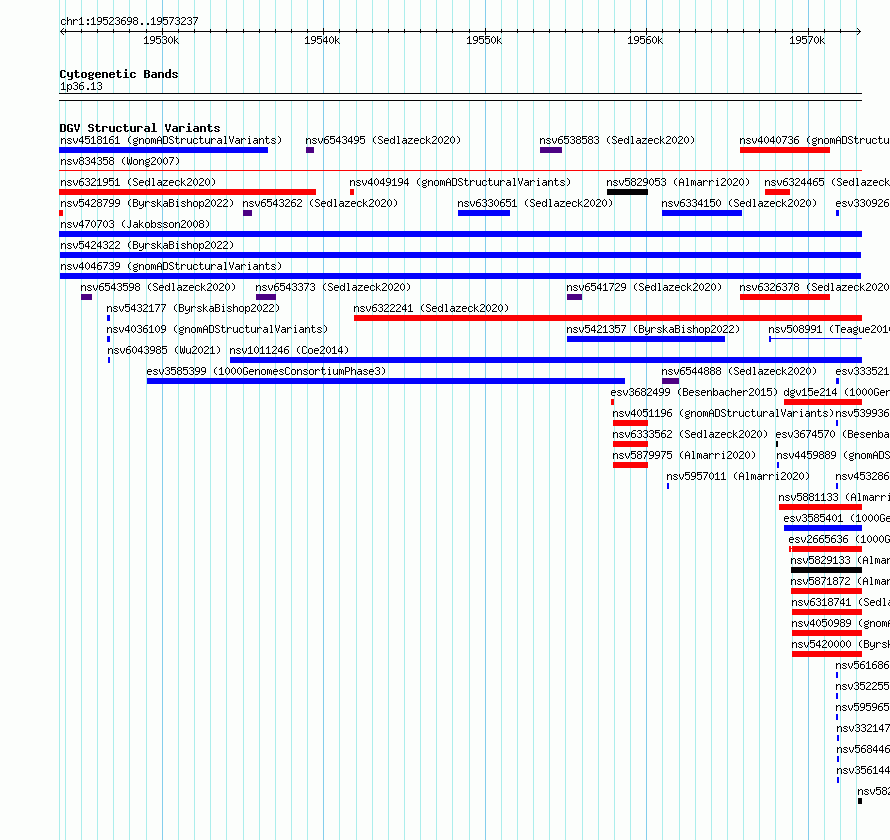Click the blue bar under esv3585401
The width and height of the screenshot is (890, 840).
823,528
